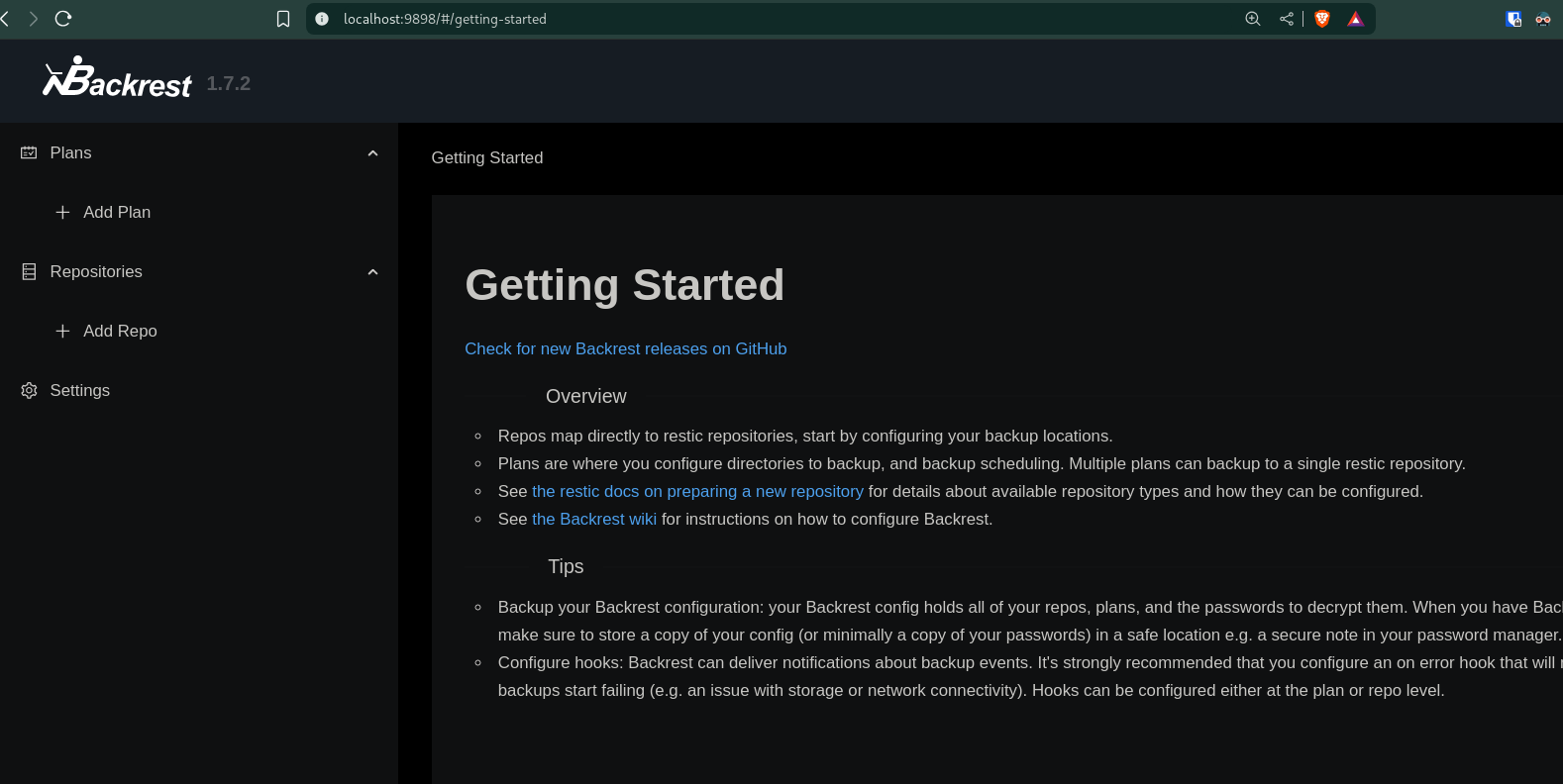Click the Brave Rewards triangle icon

coord(1356,19)
